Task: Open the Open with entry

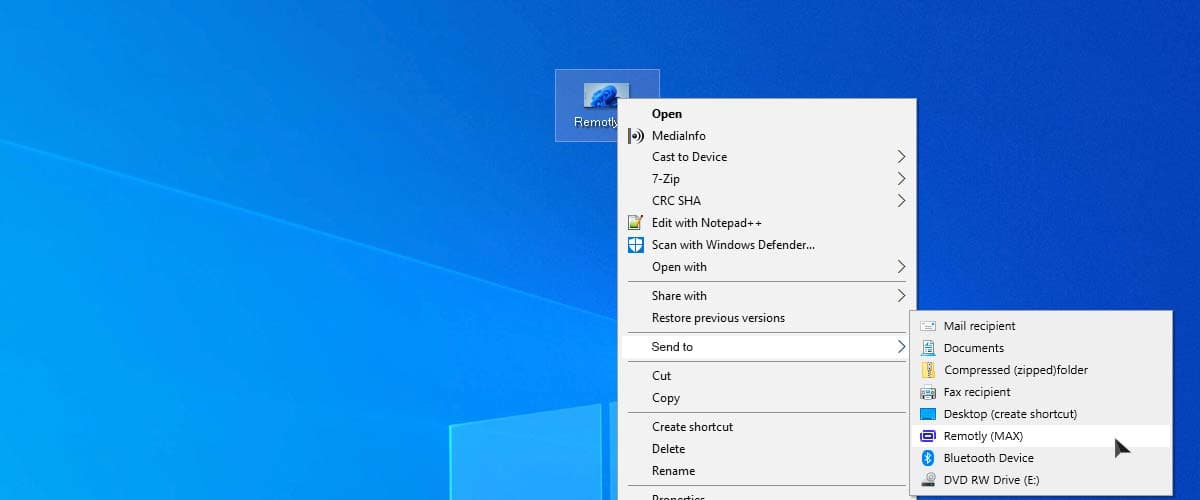Action: (767, 267)
